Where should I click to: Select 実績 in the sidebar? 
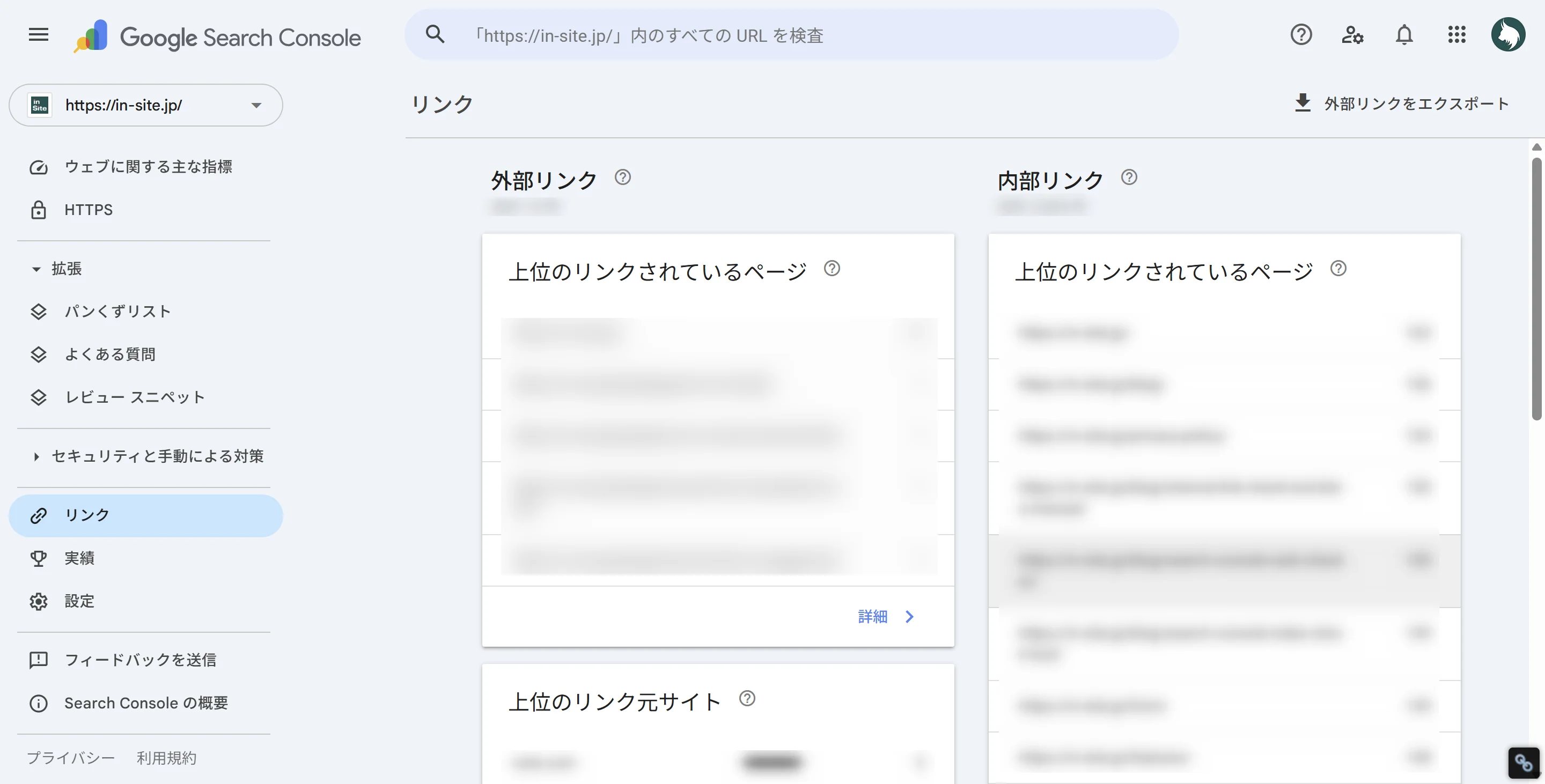pyautogui.click(x=79, y=558)
